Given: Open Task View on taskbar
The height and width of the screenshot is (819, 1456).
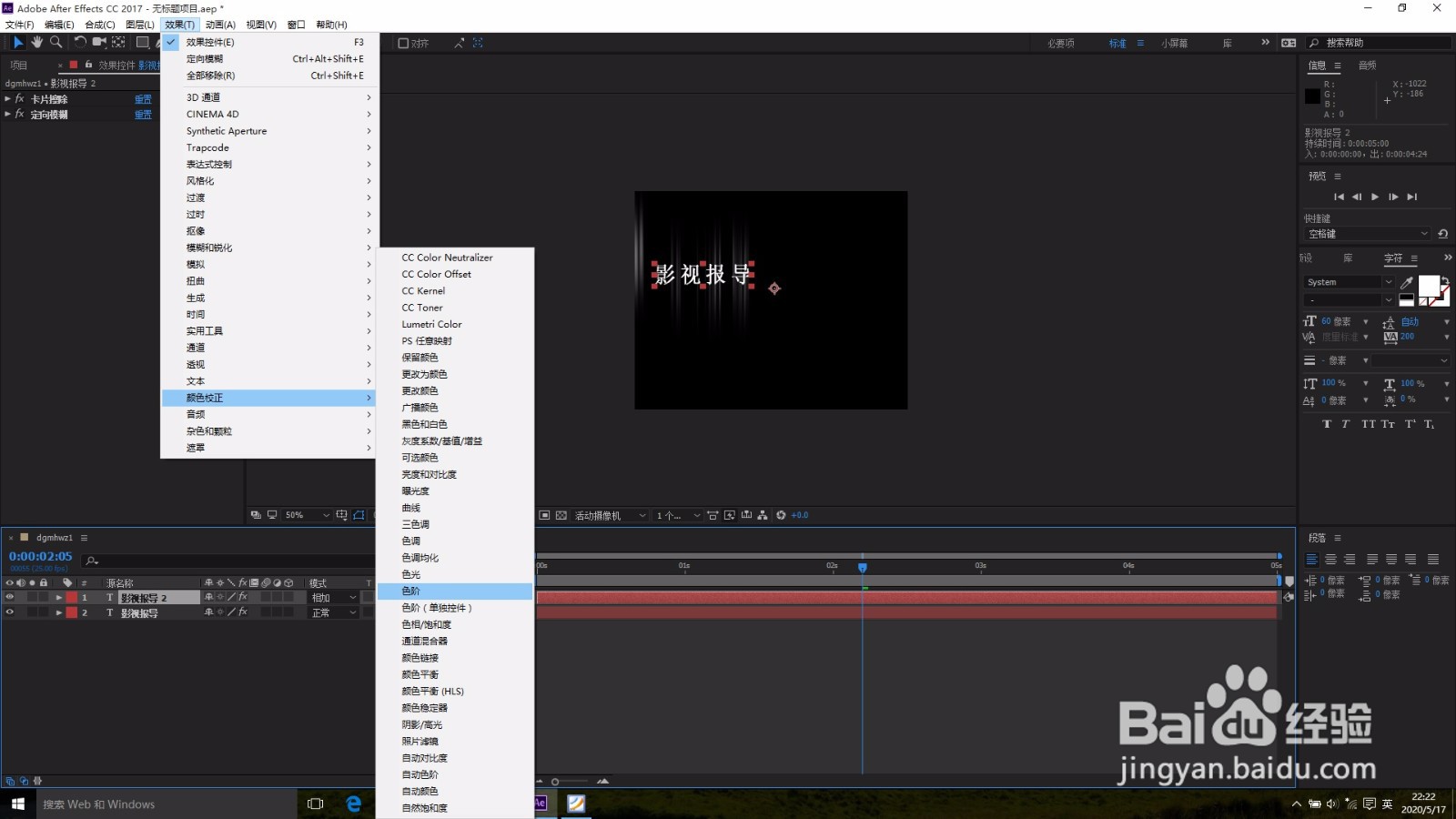Looking at the screenshot, I should tap(316, 804).
